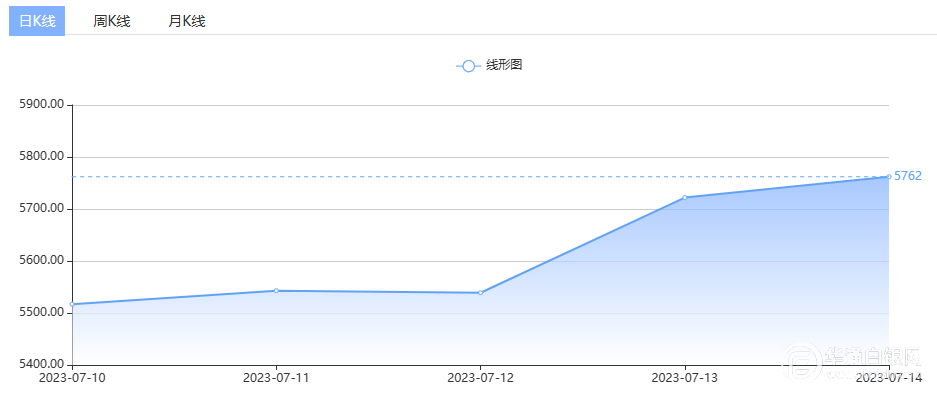Click the 2023-07-12 axis label

480,377
